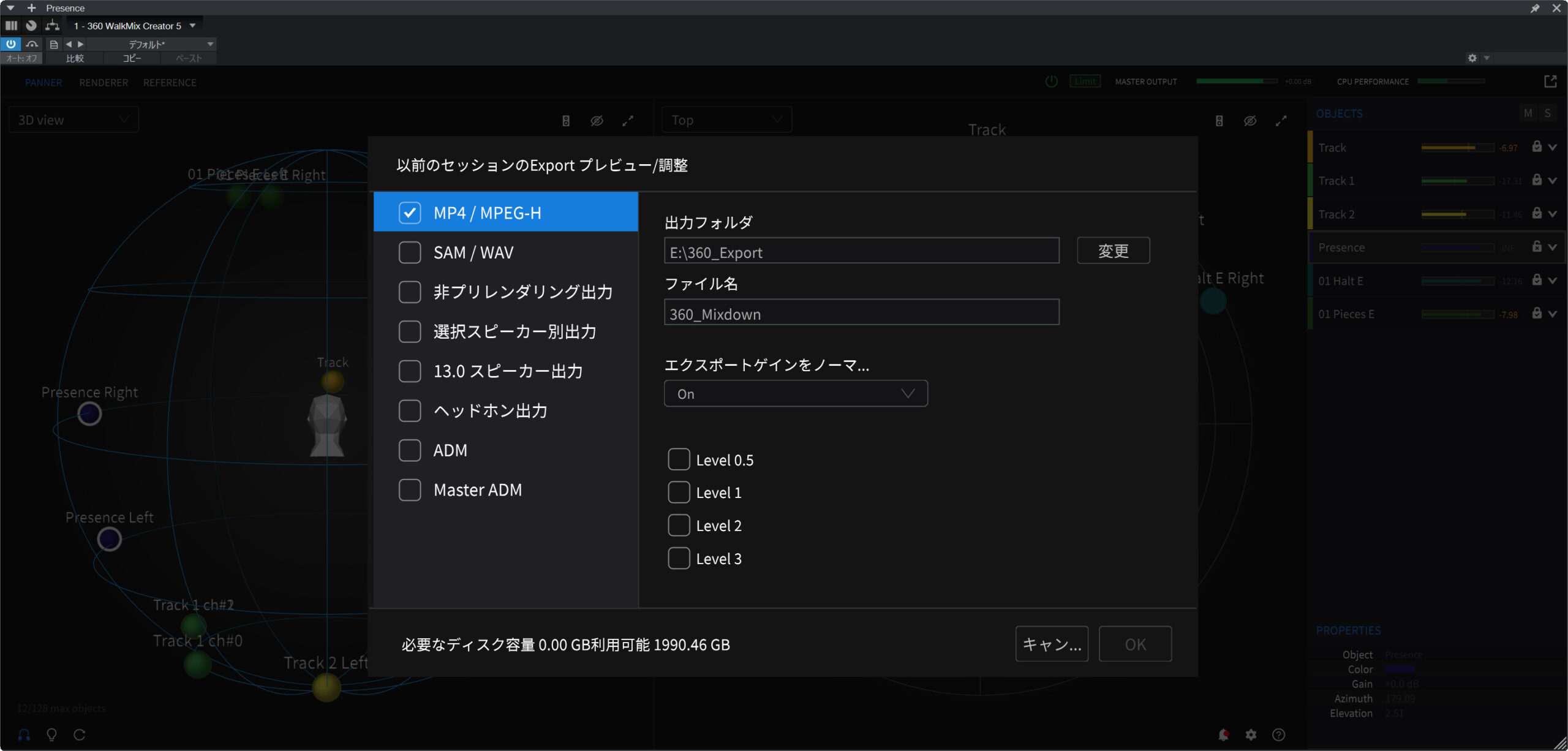Screen dimensions: 1568x751
Task: Click the headphone icon at bottom left
Action: coord(24,734)
